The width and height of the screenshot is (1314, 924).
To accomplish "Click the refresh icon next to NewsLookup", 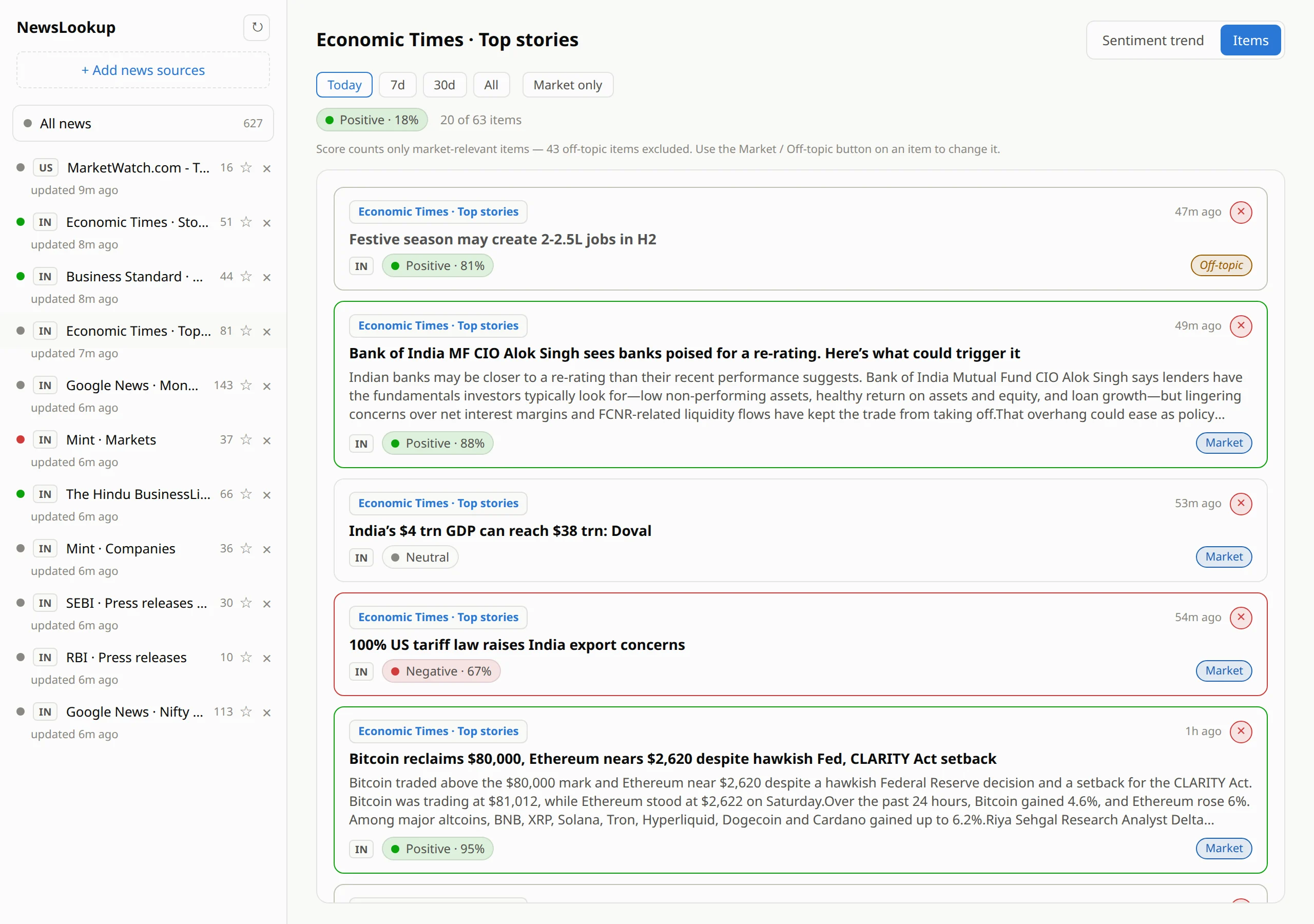I will [x=257, y=27].
